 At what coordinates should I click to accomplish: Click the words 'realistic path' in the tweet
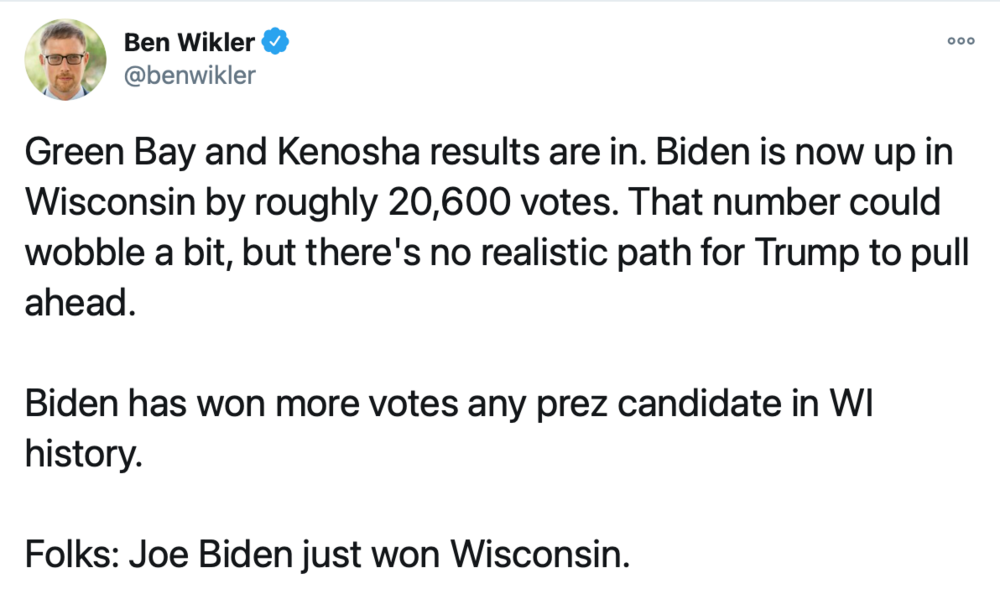(x=586, y=253)
